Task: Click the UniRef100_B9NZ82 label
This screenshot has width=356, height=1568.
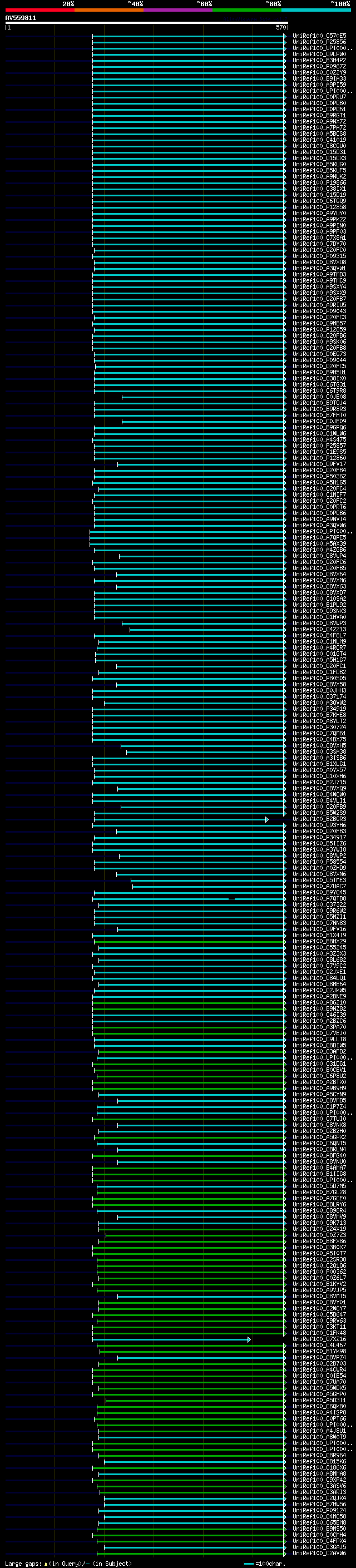Action: (x=319, y=1008)
